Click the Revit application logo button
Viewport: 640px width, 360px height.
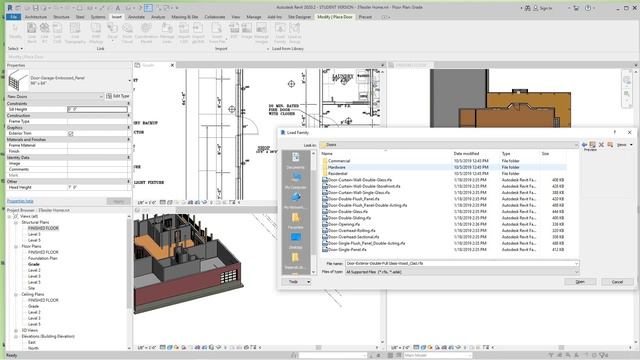point(10,8)
